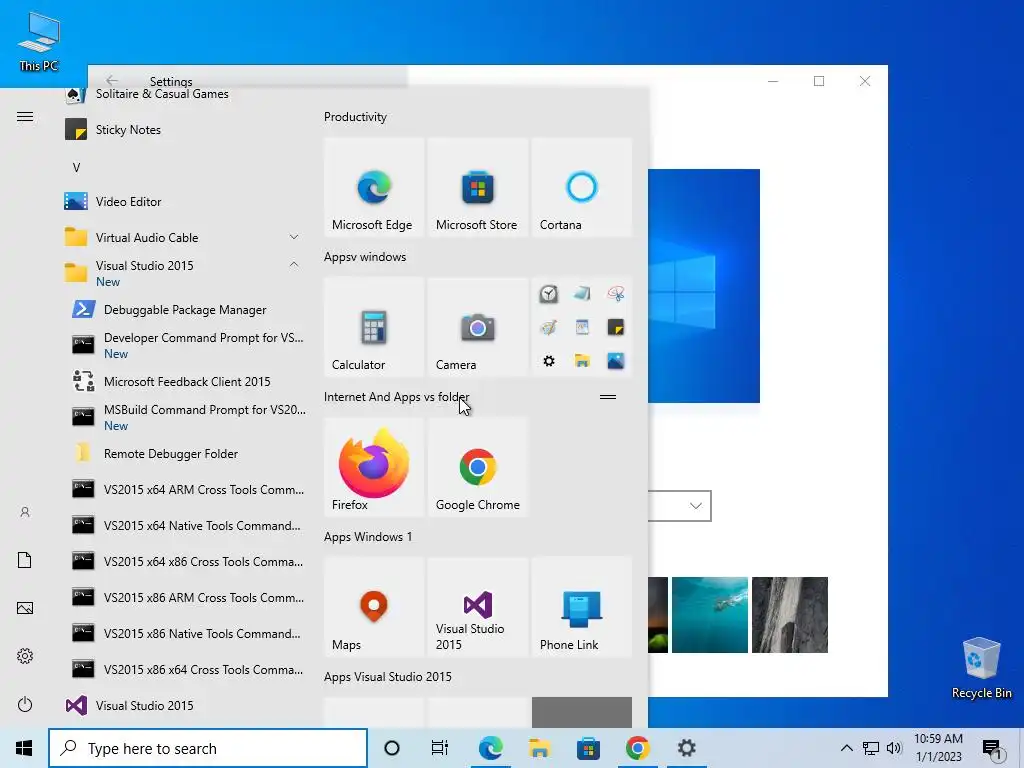Click the Productivity group title

pos(355,117)
